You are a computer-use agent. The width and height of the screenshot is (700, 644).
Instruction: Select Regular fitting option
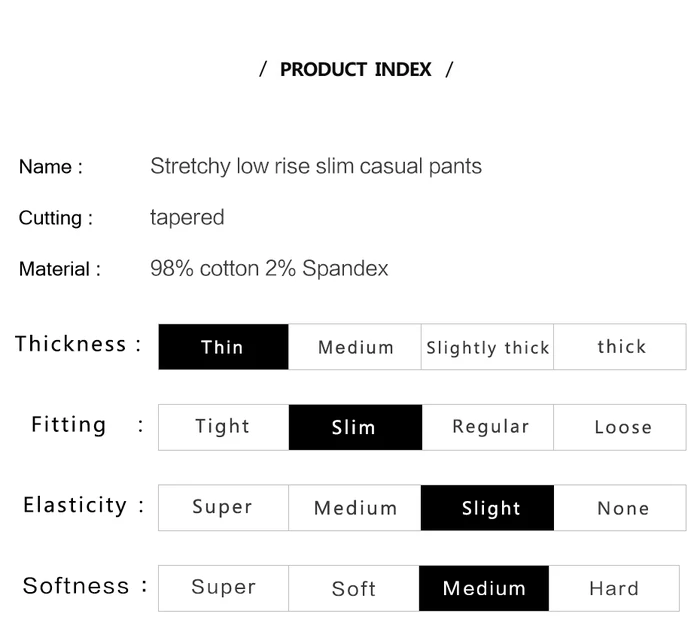(489, 427)
